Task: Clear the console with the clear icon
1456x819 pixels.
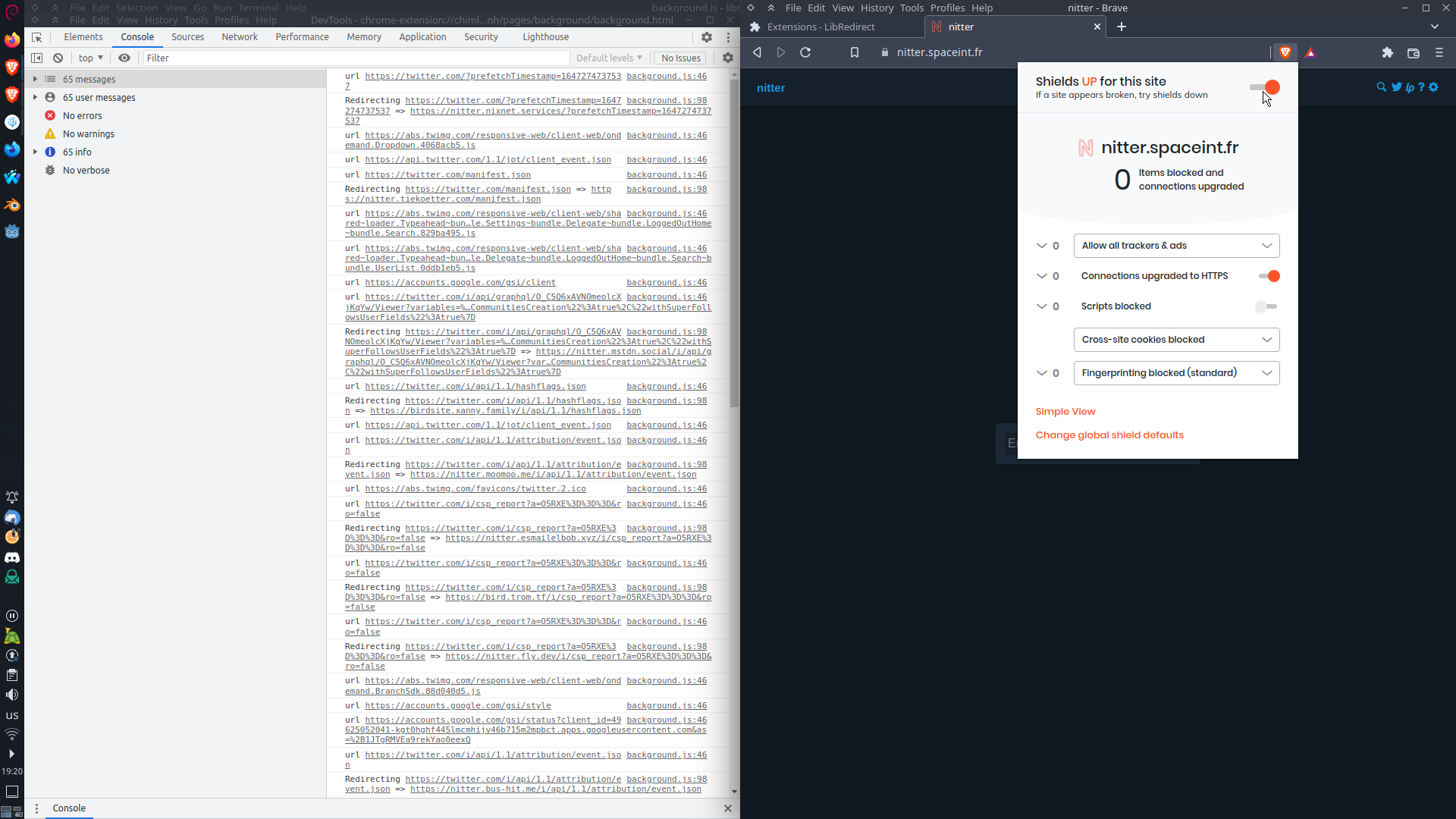Action: (x=58, y=58)
